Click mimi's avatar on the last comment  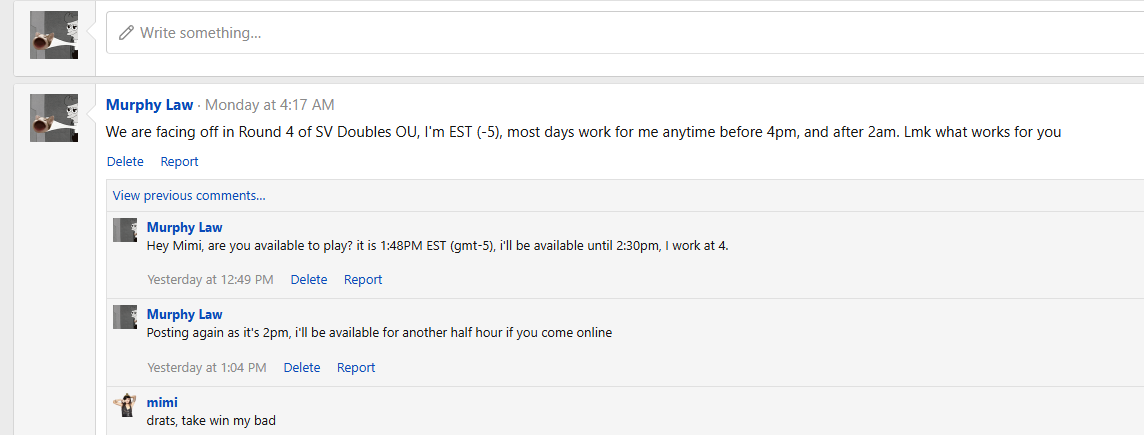tap(125, 405)
